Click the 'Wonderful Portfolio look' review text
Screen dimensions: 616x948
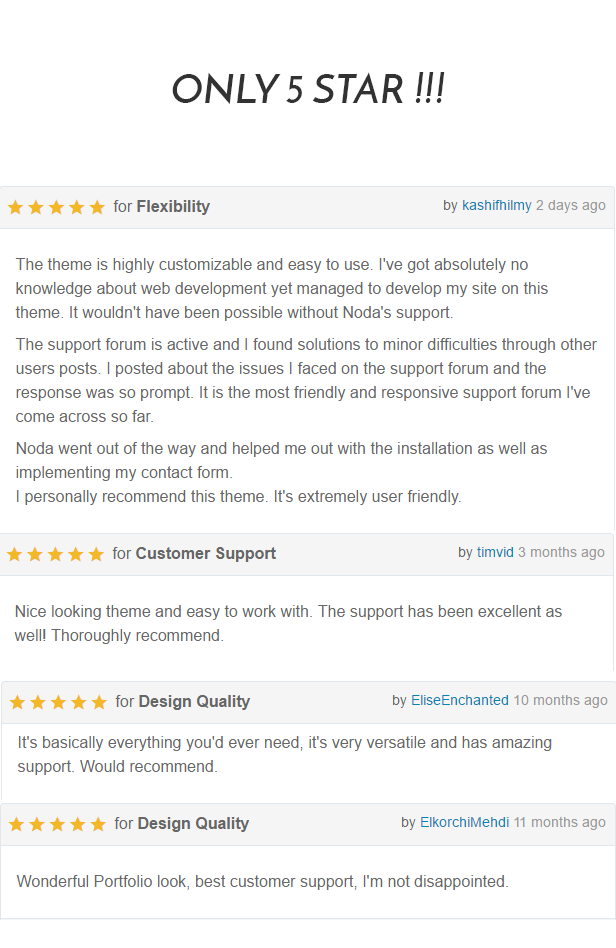point(262,882)
